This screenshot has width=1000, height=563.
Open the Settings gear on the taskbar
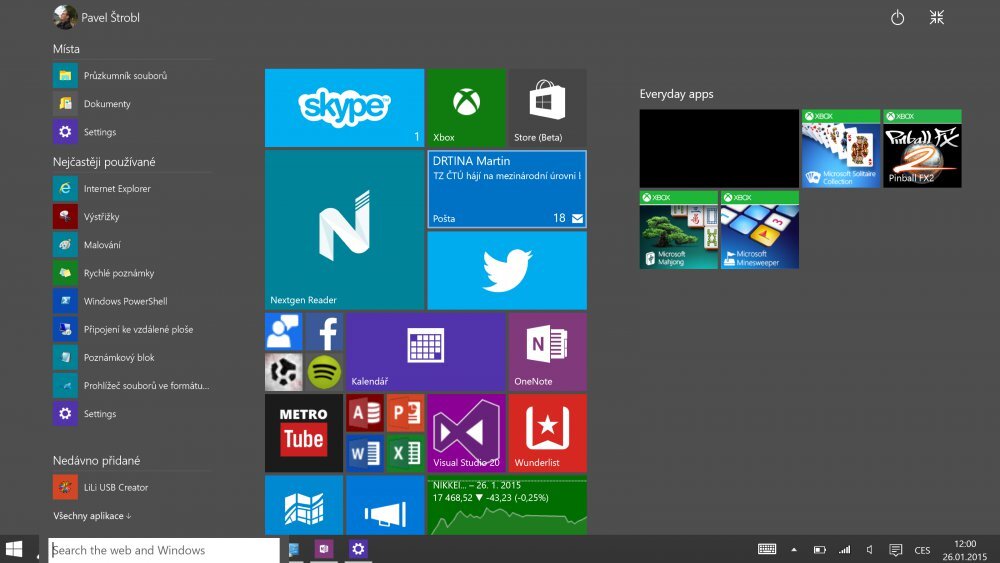[x=358, y=549]
